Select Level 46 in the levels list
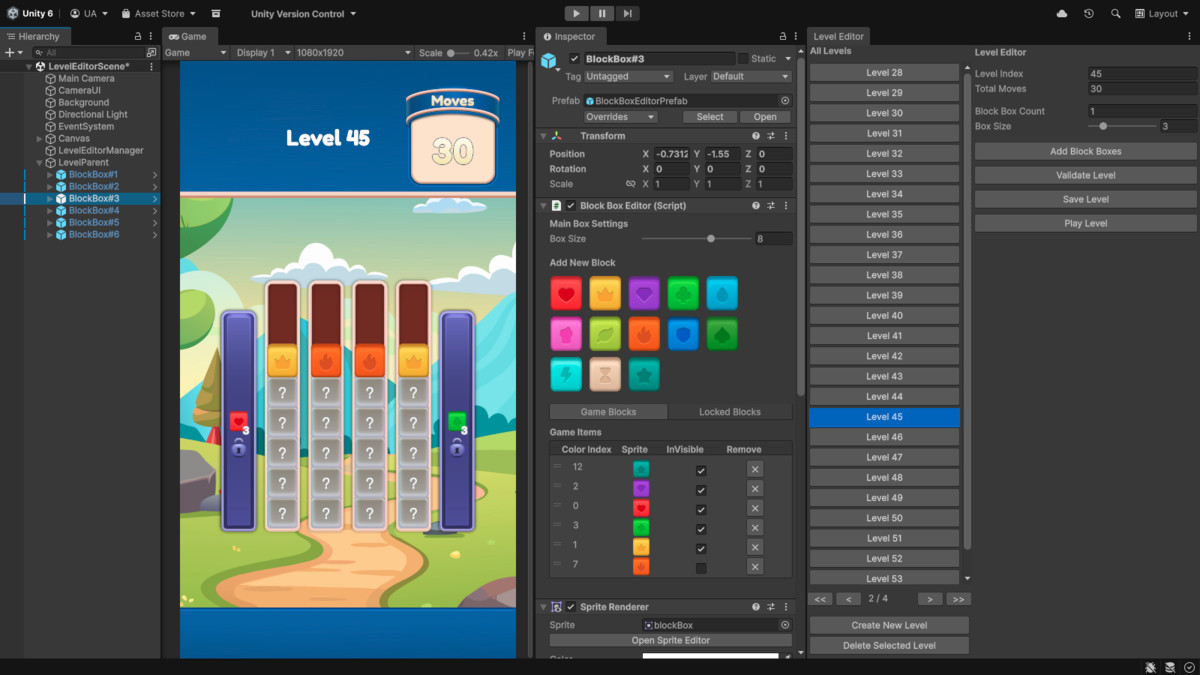The image size is (1200, 675). point(884,436)
